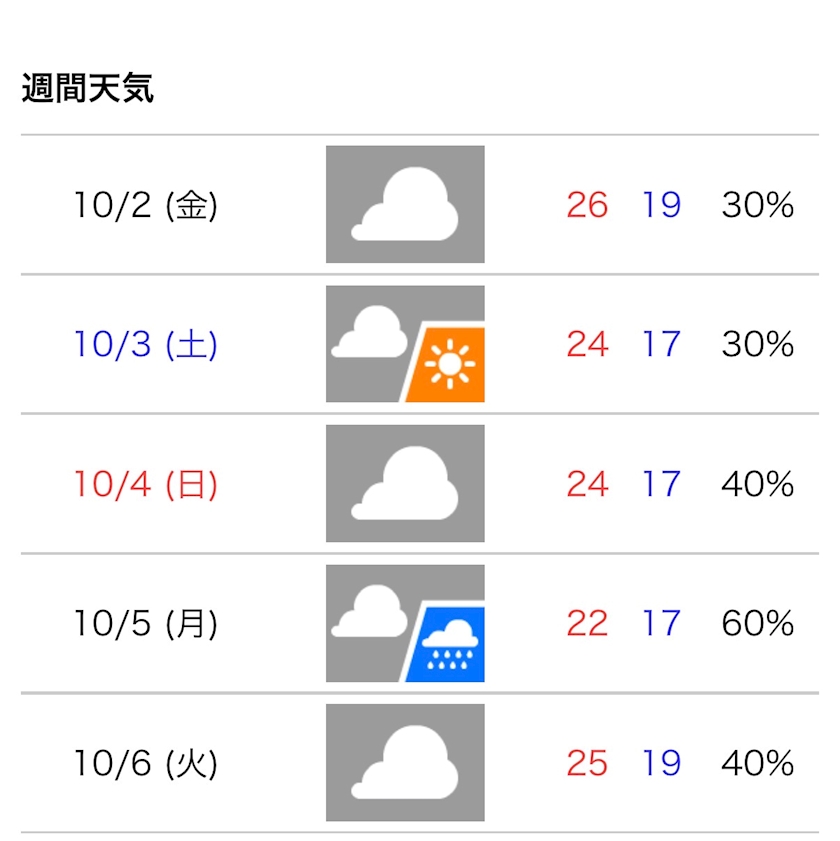
Task: Click the 30% rain chance on 10/3
Action: (757, 344)
